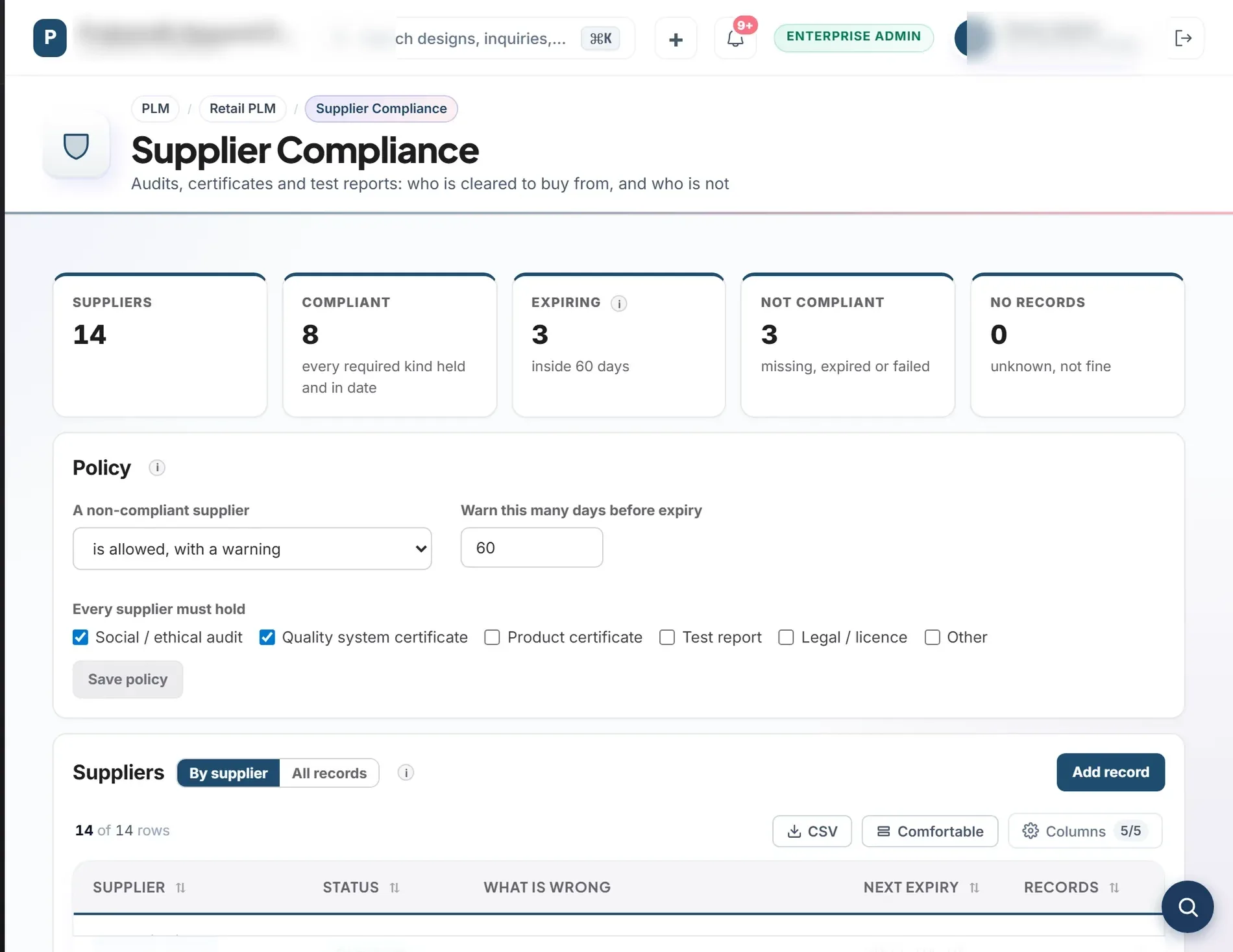
Task: Switch to the By supplier view
Action: click(228, 773)
